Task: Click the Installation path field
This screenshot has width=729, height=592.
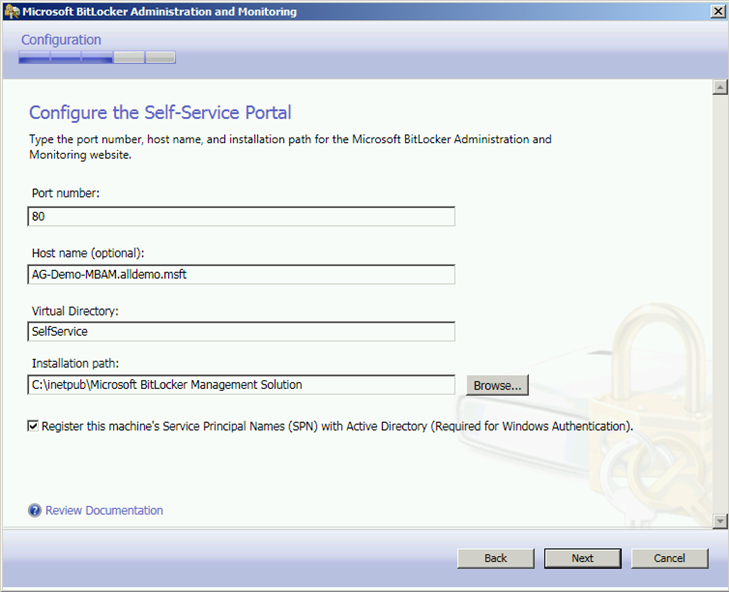Action: coord(241,385)
